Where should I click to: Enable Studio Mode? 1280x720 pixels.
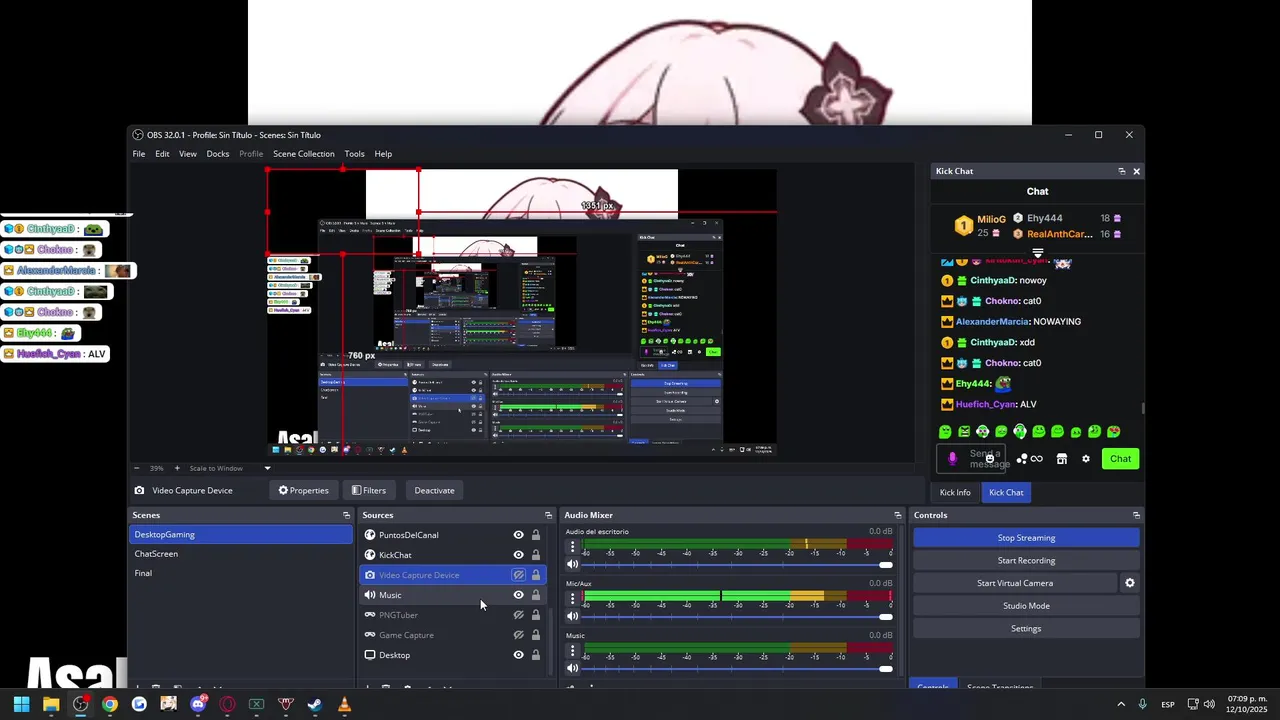[x=1026, y=606]
